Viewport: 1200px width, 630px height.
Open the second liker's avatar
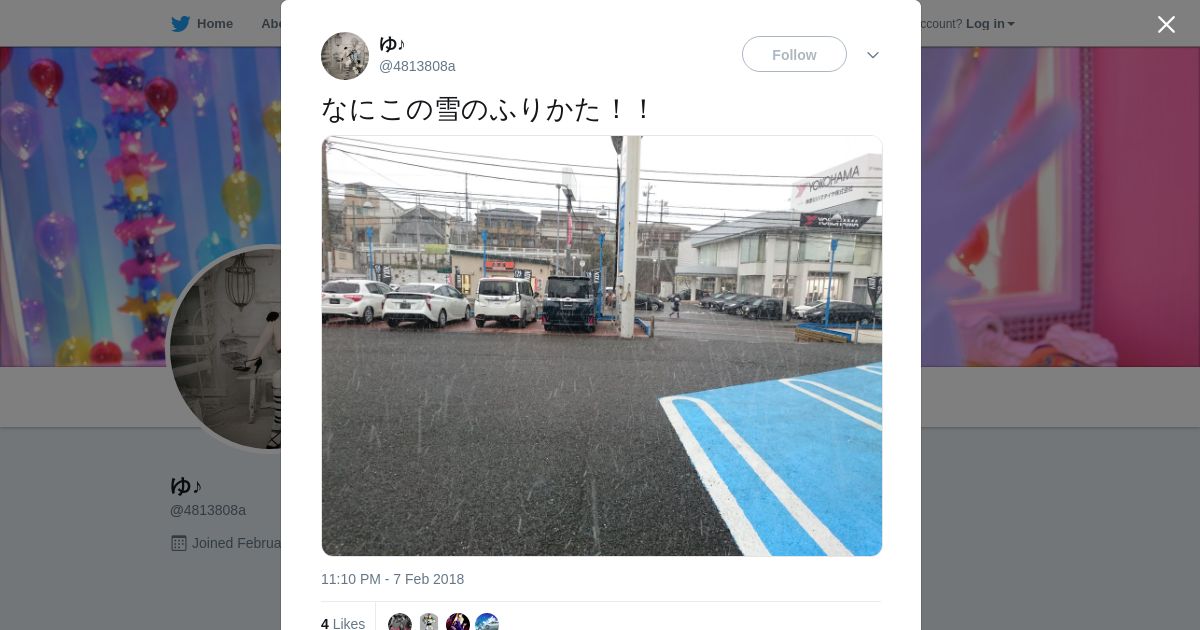pos(429,622)
